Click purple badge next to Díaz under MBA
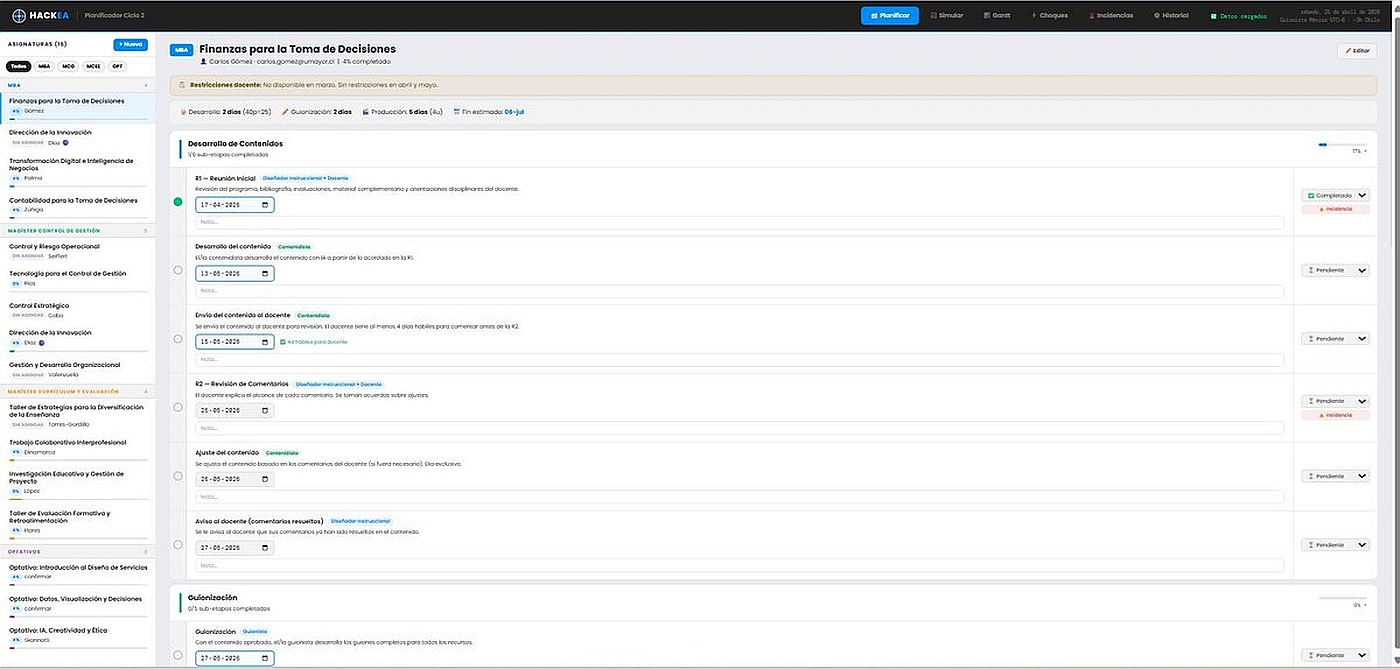 [68, 143]
